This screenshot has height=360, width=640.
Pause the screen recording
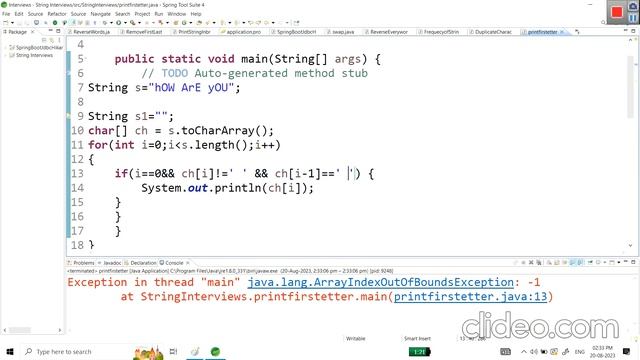coord(633,18)
